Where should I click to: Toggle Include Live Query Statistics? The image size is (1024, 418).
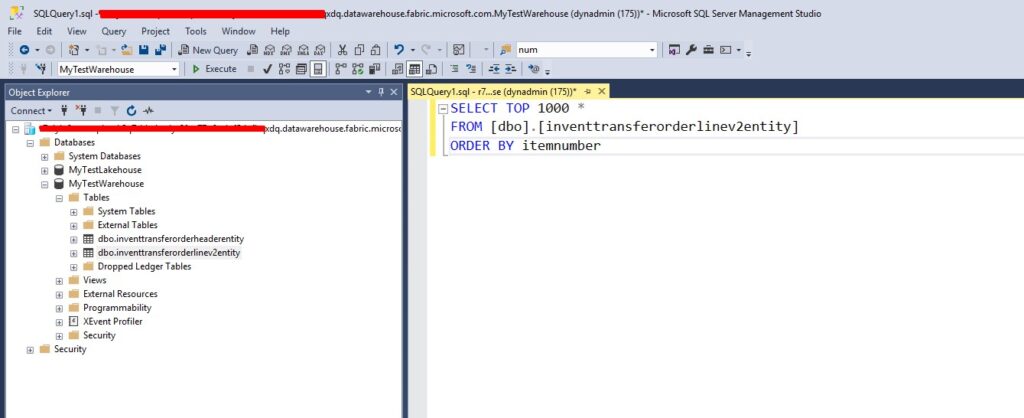point(357,69)
